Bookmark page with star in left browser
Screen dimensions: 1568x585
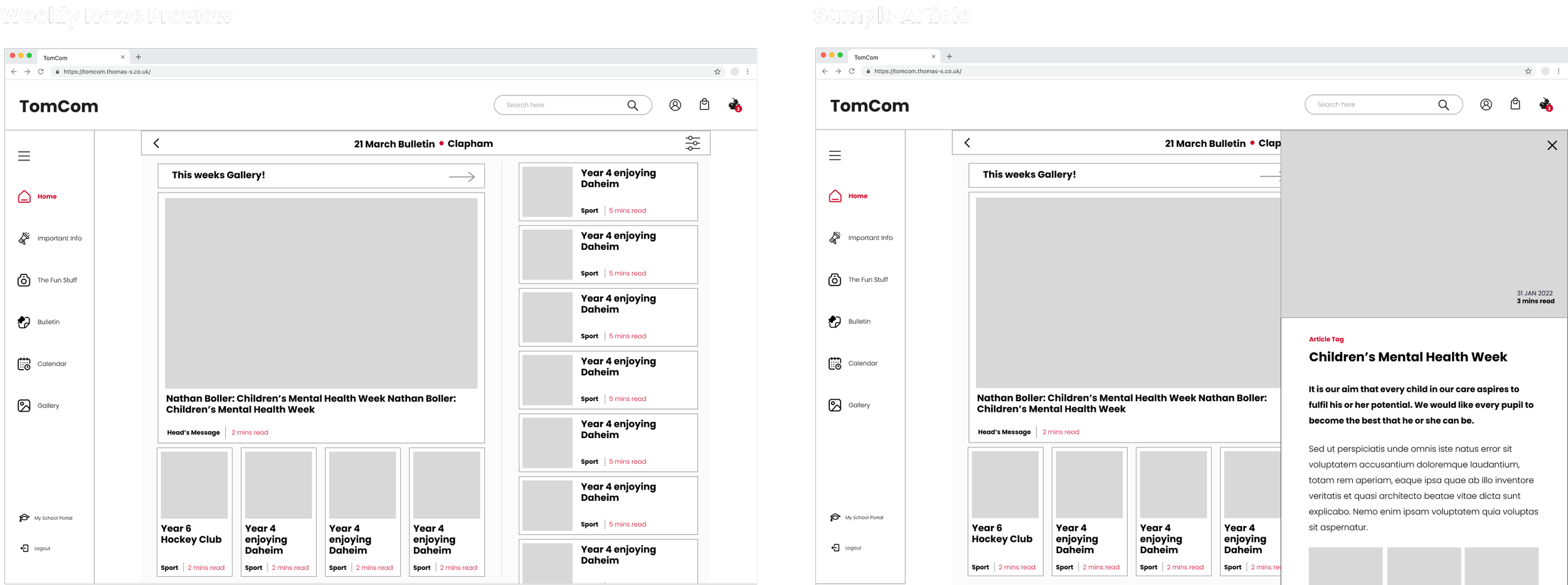pos(717,72)
